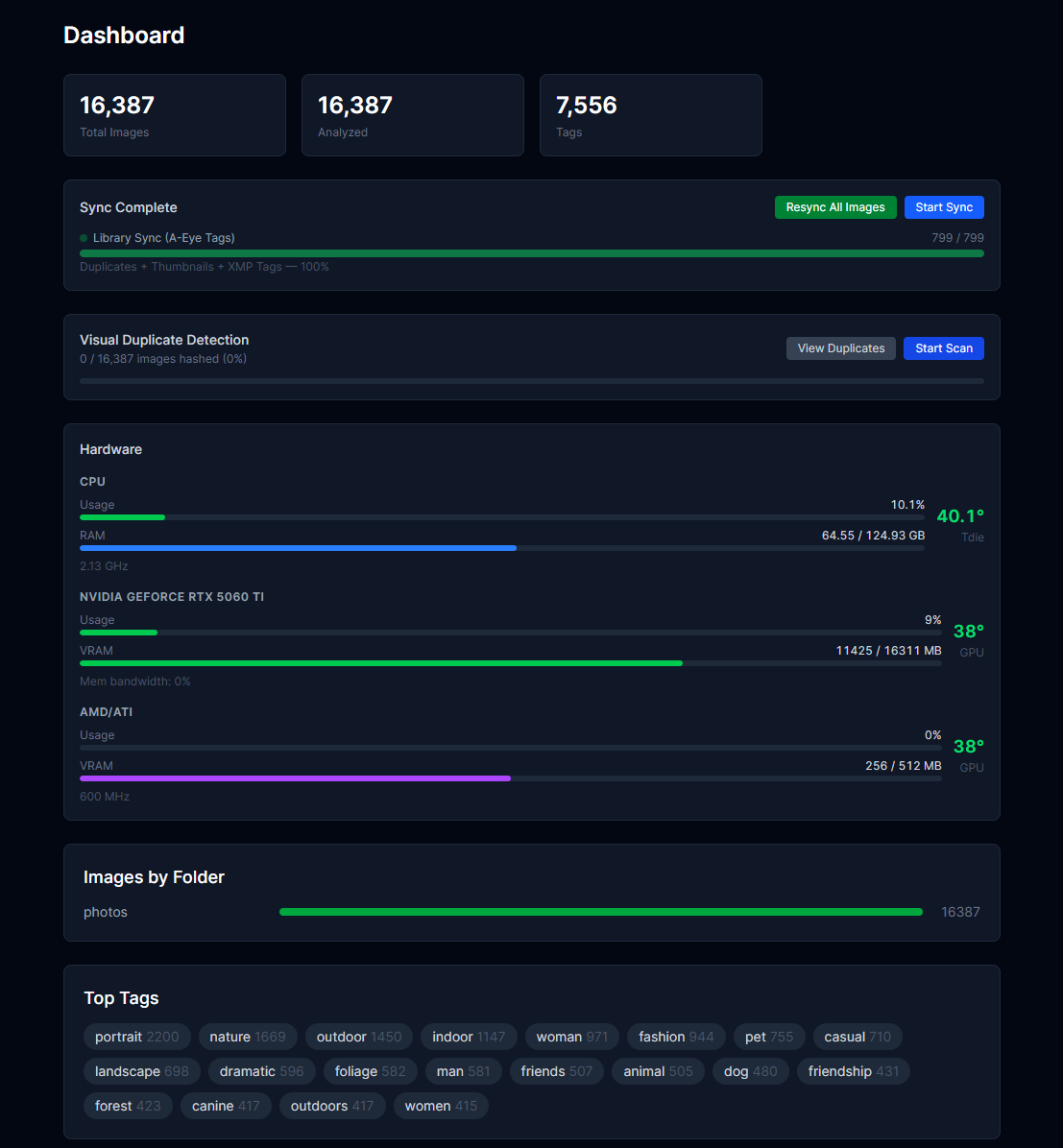Select the foliage tag chip

pyautogui.click(x=370, y=1071)
